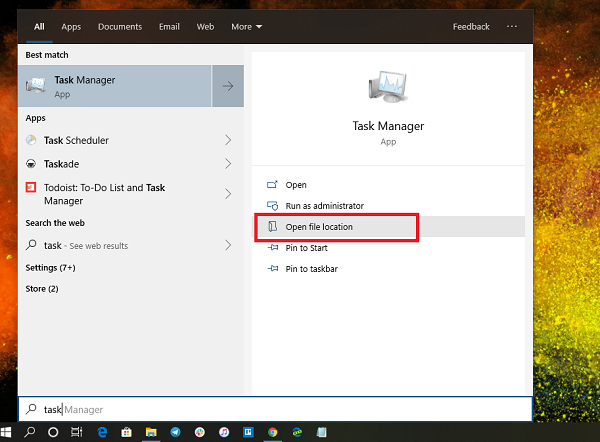Switch to the Apps filter tab
The height and width of the screenshot is (442, 600).
(71, 27)
